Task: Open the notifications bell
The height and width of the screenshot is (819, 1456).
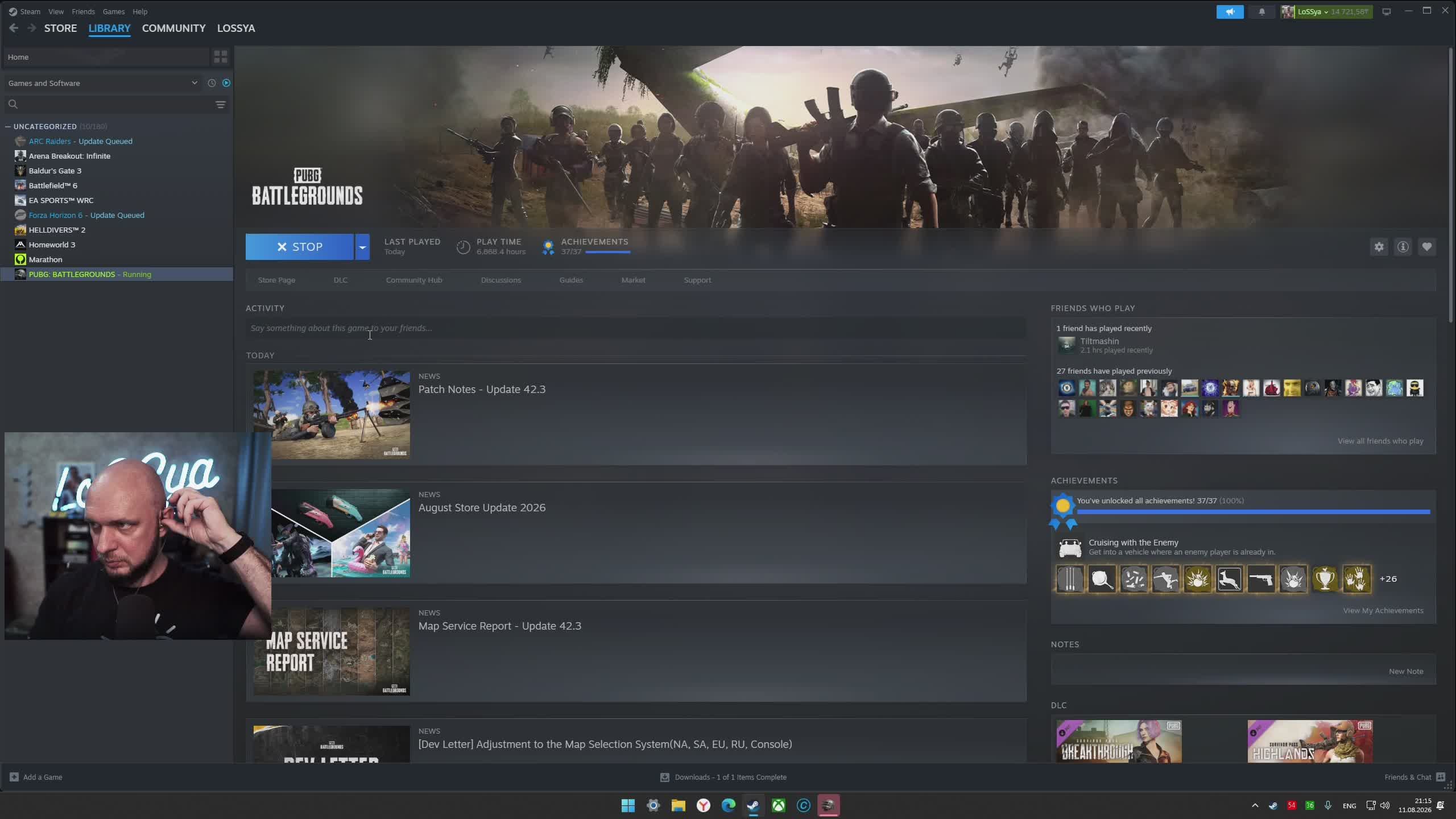Action: [1261, 12]
